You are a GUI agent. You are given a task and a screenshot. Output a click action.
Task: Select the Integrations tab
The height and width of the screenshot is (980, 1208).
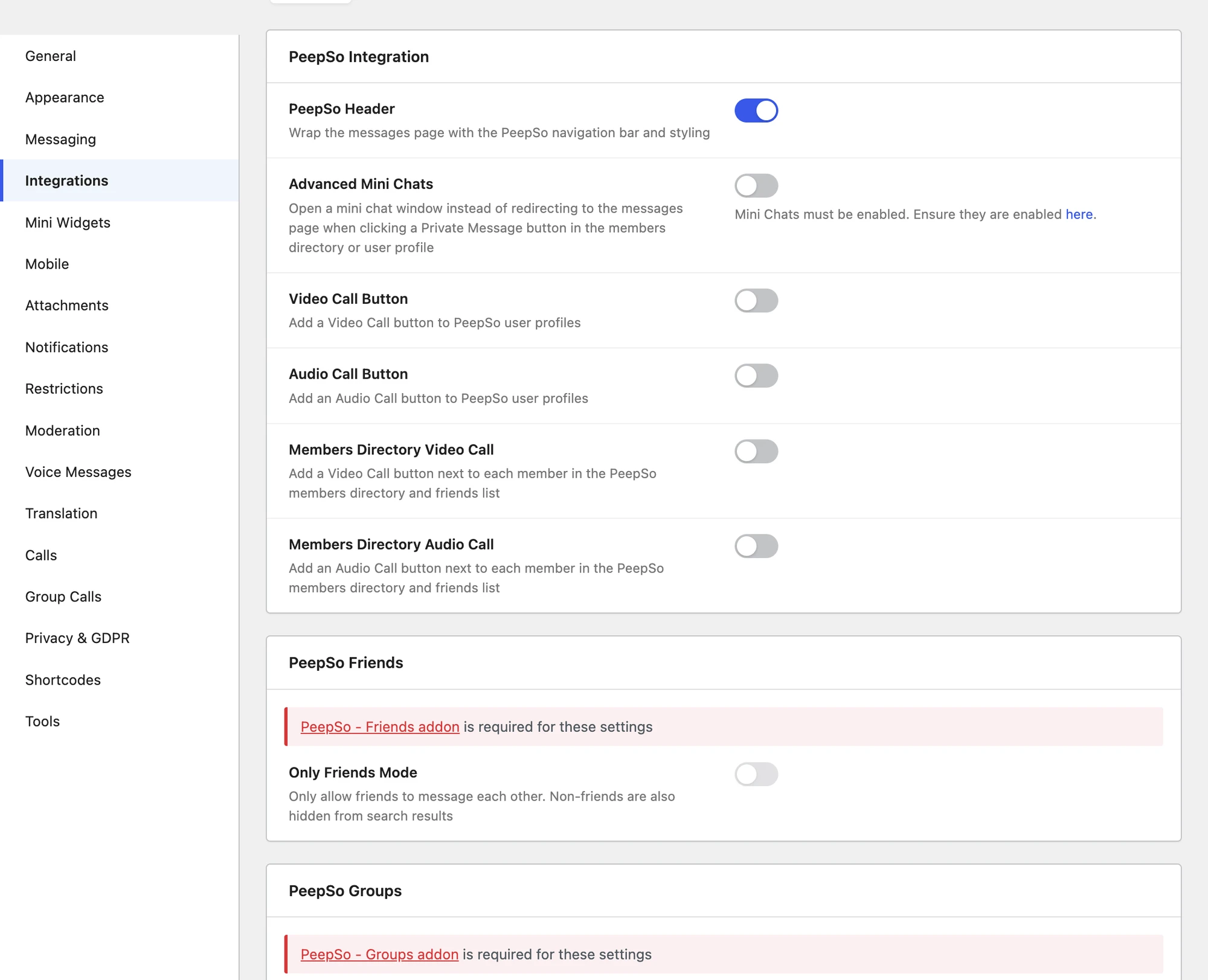coord(120,181)
